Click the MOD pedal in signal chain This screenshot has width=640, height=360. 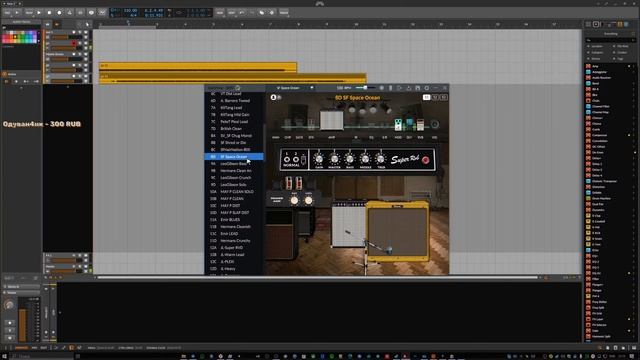point(398,124)
